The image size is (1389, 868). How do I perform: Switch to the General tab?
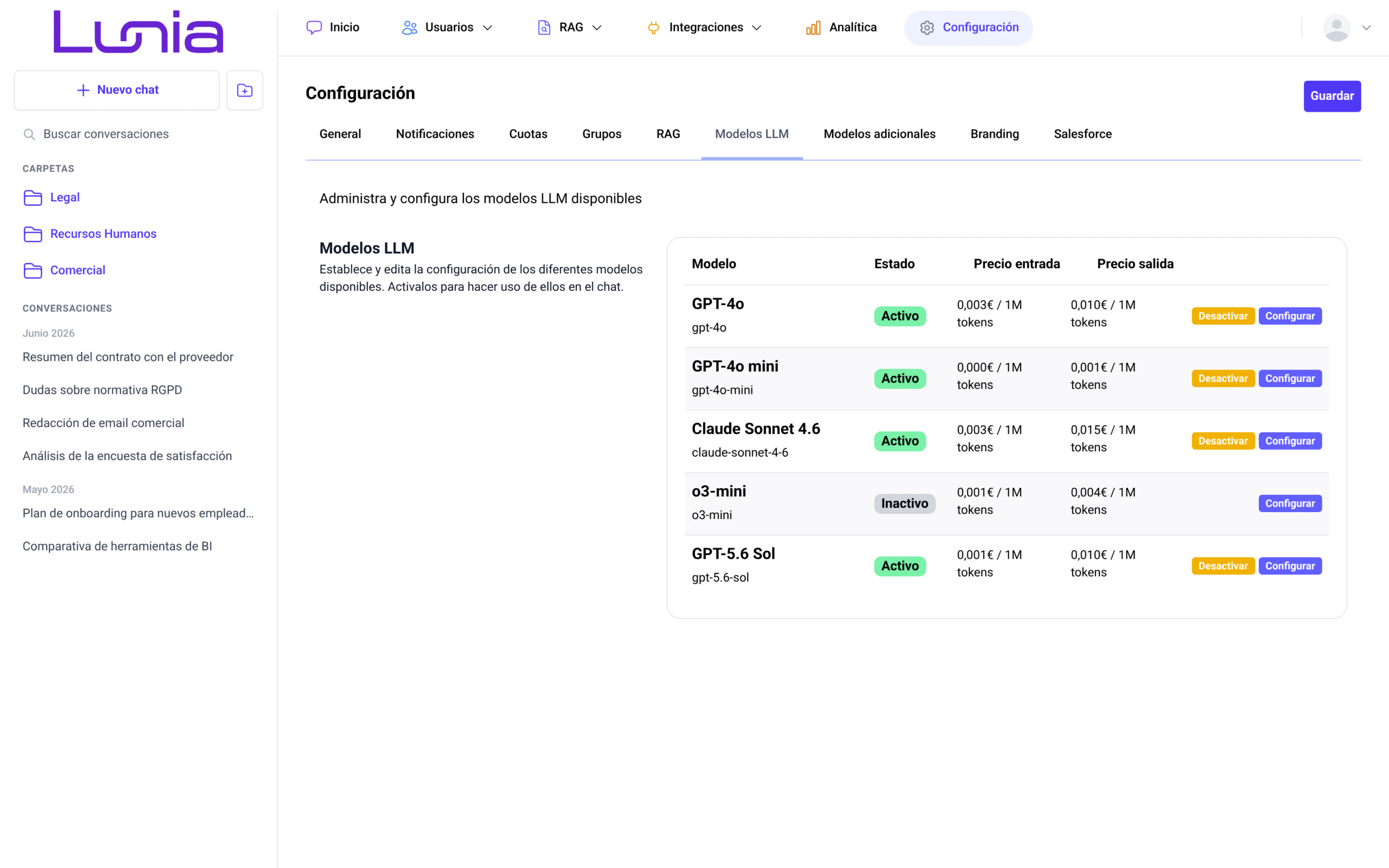pos(340,135)
